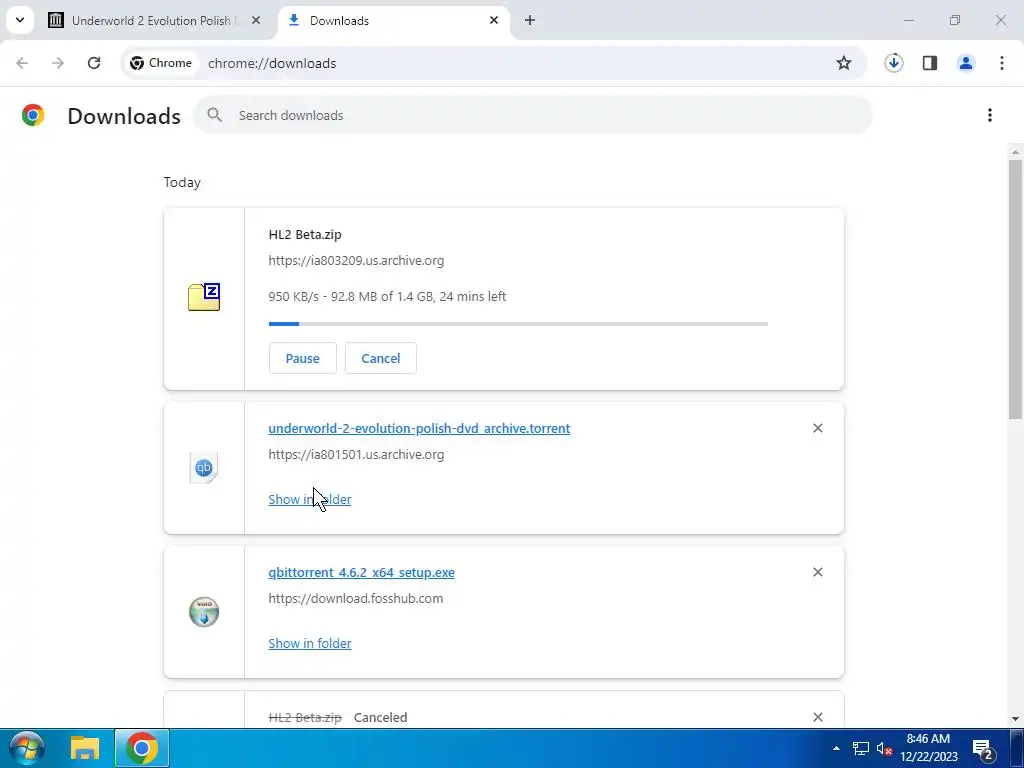Go forward to next page
Image resolution: width=1024 pixels, height=768 pixels.
[58, 63]
